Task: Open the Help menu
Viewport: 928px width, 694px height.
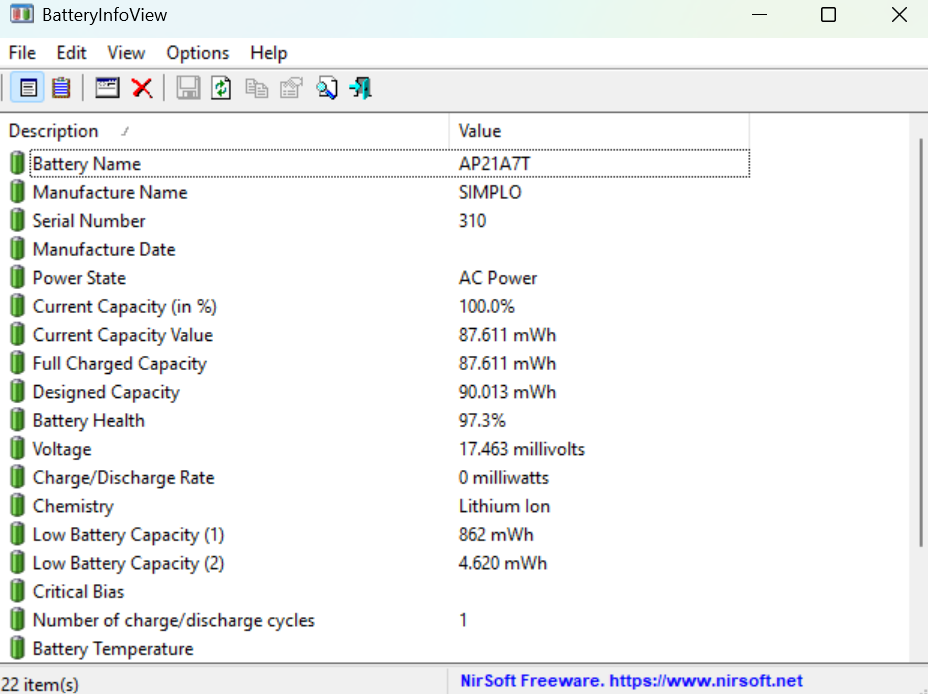Action: (x=268, y=53)
